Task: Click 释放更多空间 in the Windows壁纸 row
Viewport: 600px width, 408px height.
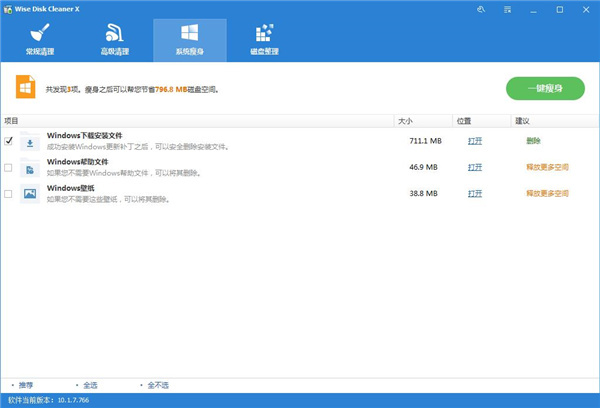Action: (x=547, y=194)
